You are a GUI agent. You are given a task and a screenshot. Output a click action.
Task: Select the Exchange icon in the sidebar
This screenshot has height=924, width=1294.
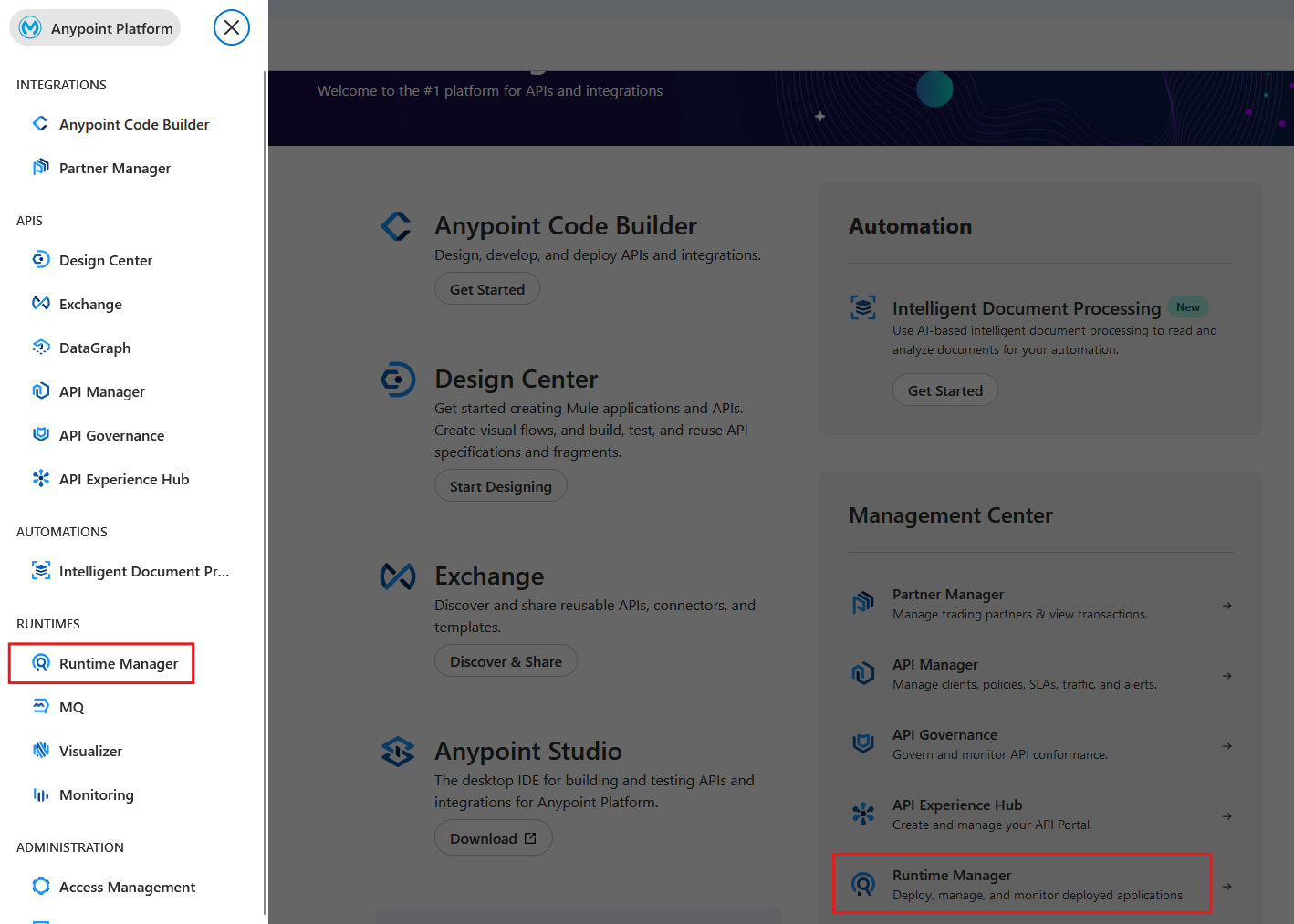tap(40, 304)
